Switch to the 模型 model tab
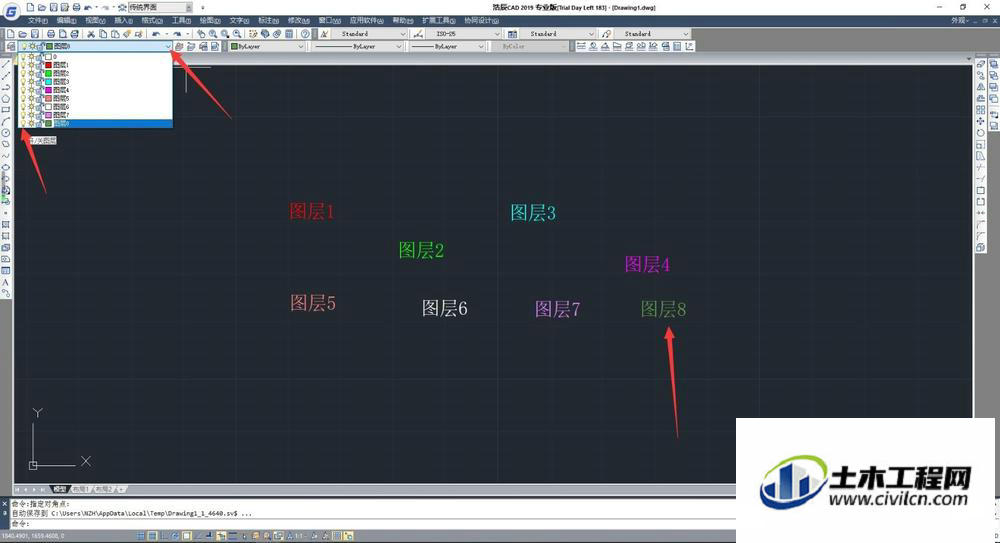 click(x=60, y=489)
